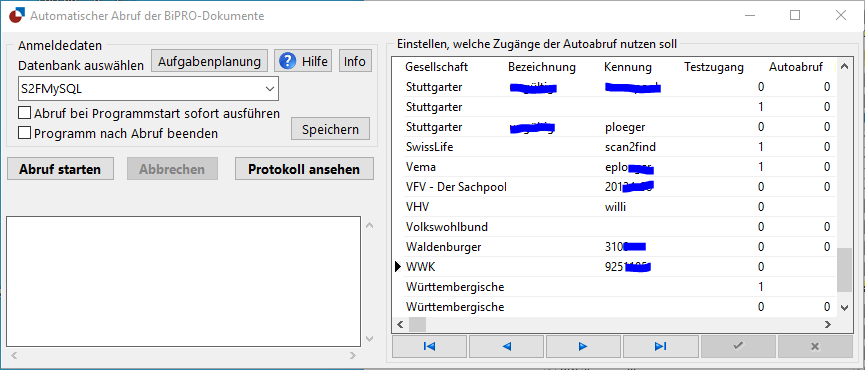Open Protokoll ansehen
Image resolution: width=865 pixels, height=370 pixels.
pyautogui.click(x=304, y=169)
